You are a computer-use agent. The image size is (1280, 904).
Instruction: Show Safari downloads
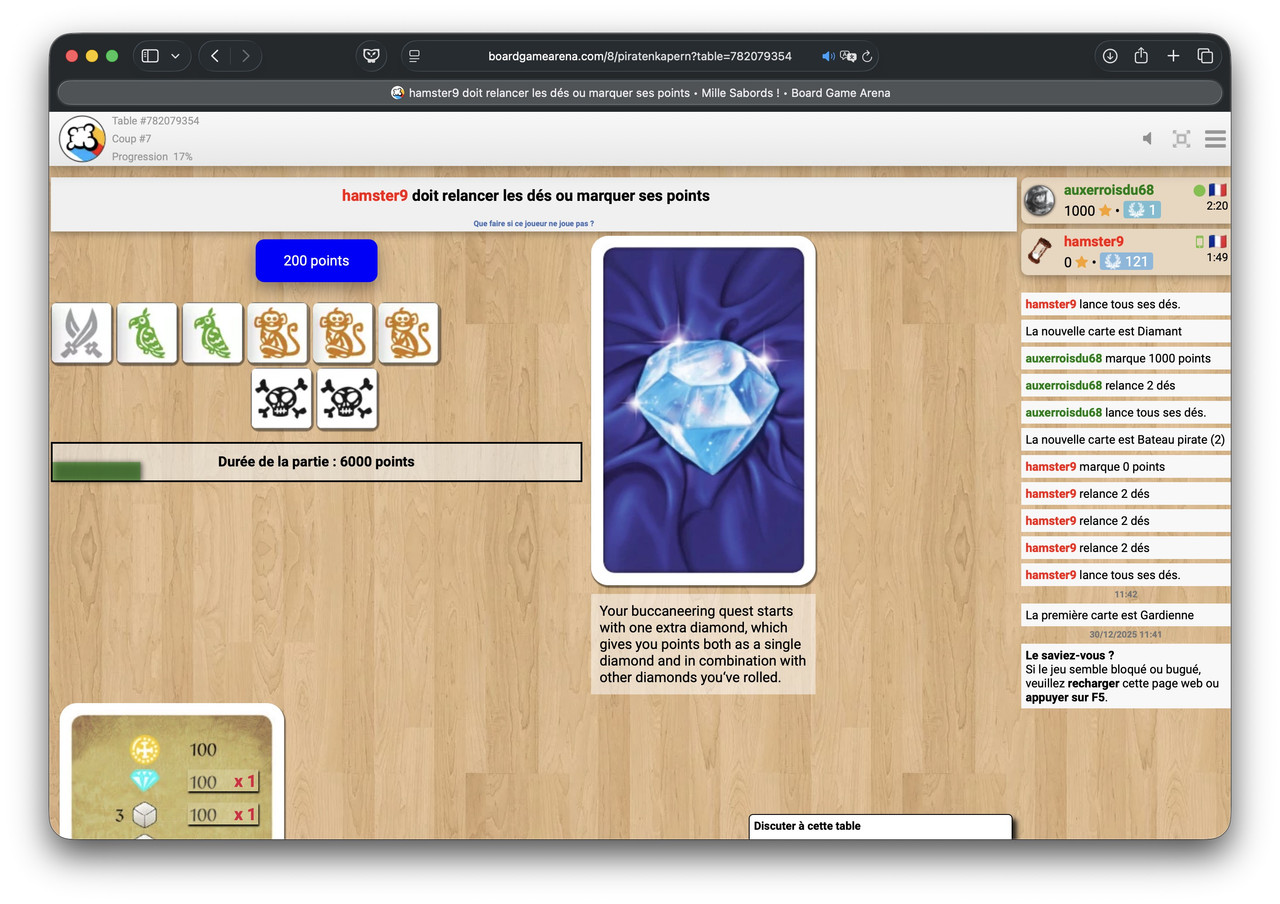pos(1110,56)
